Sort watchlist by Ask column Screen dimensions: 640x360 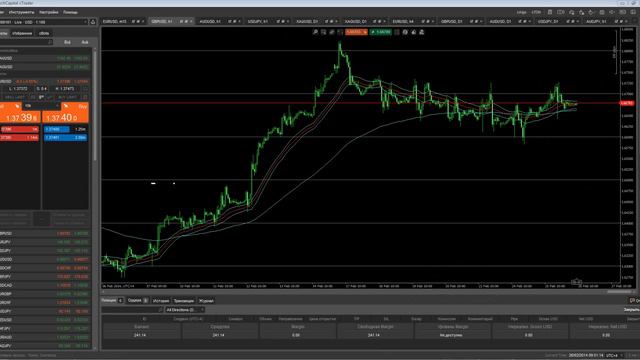point(84,42)
